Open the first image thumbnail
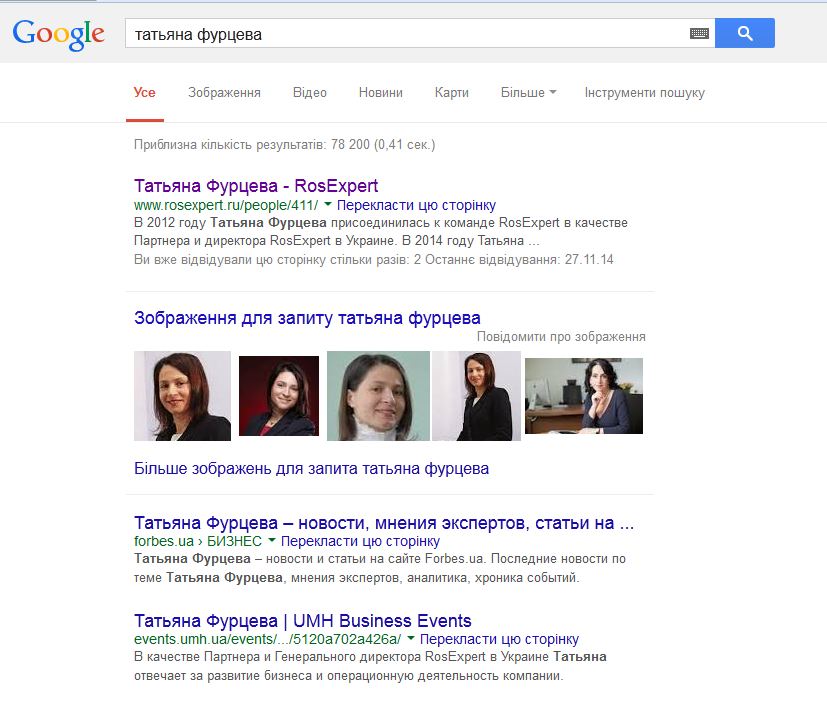The height and width of the screenshot is (701, 827). tap(182, 396)
